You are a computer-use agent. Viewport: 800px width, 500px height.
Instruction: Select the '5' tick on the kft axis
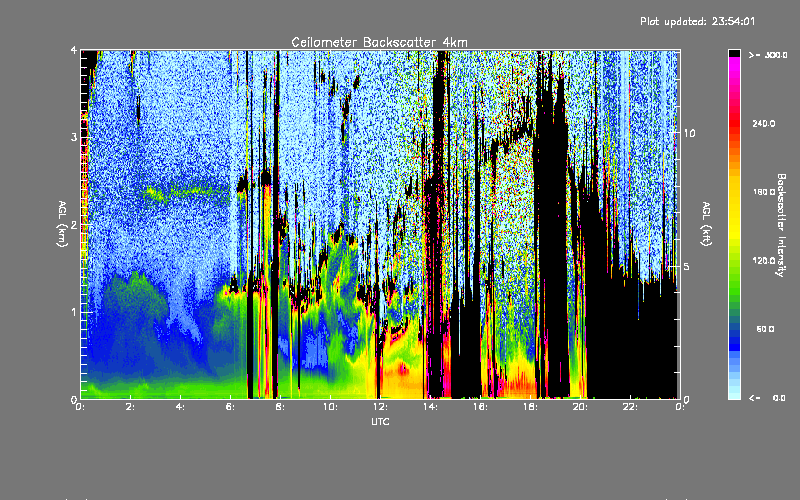click(x=686, y=267)
